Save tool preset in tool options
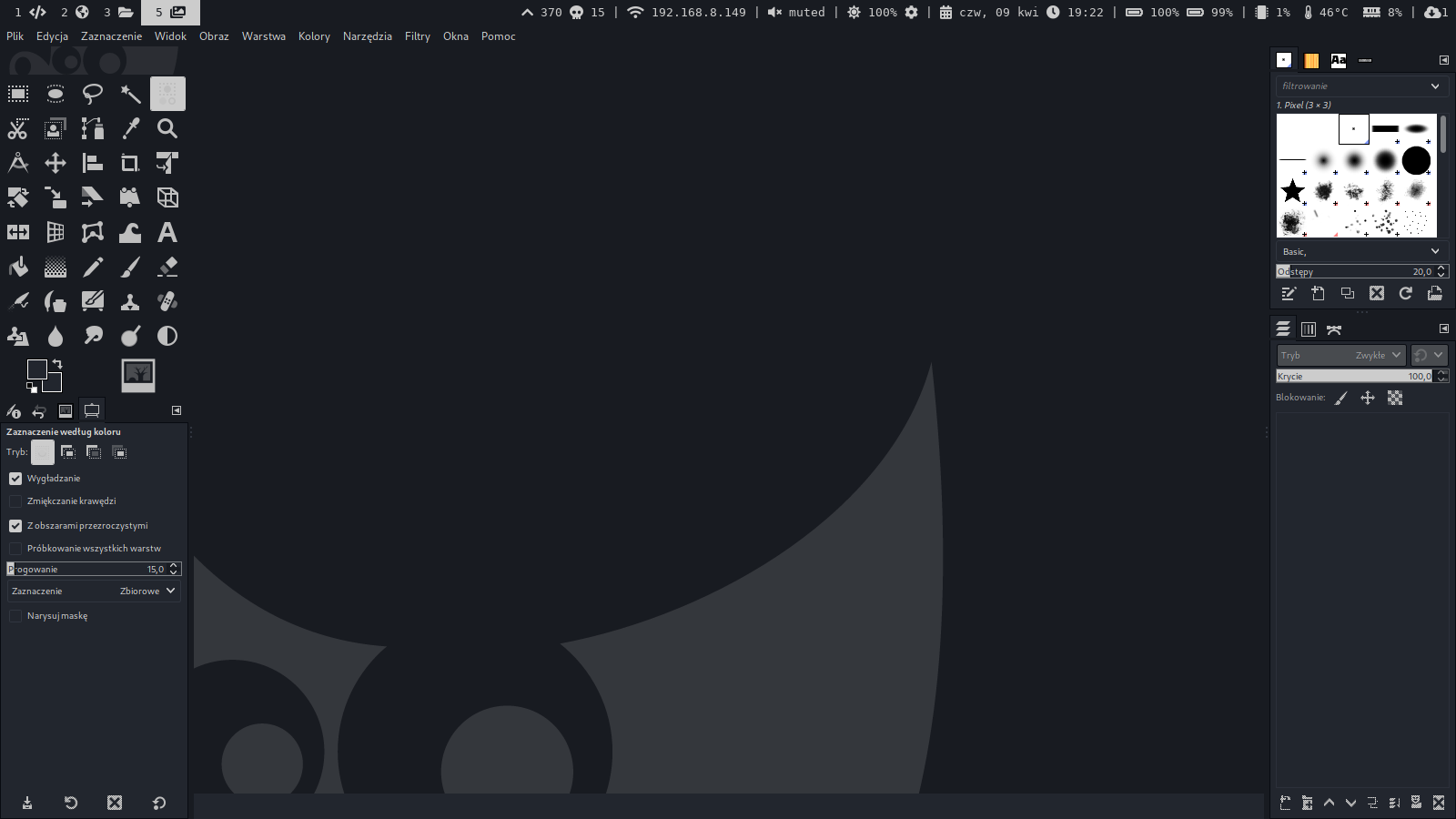Screen dimensions: 1456x819 (27, 803)
